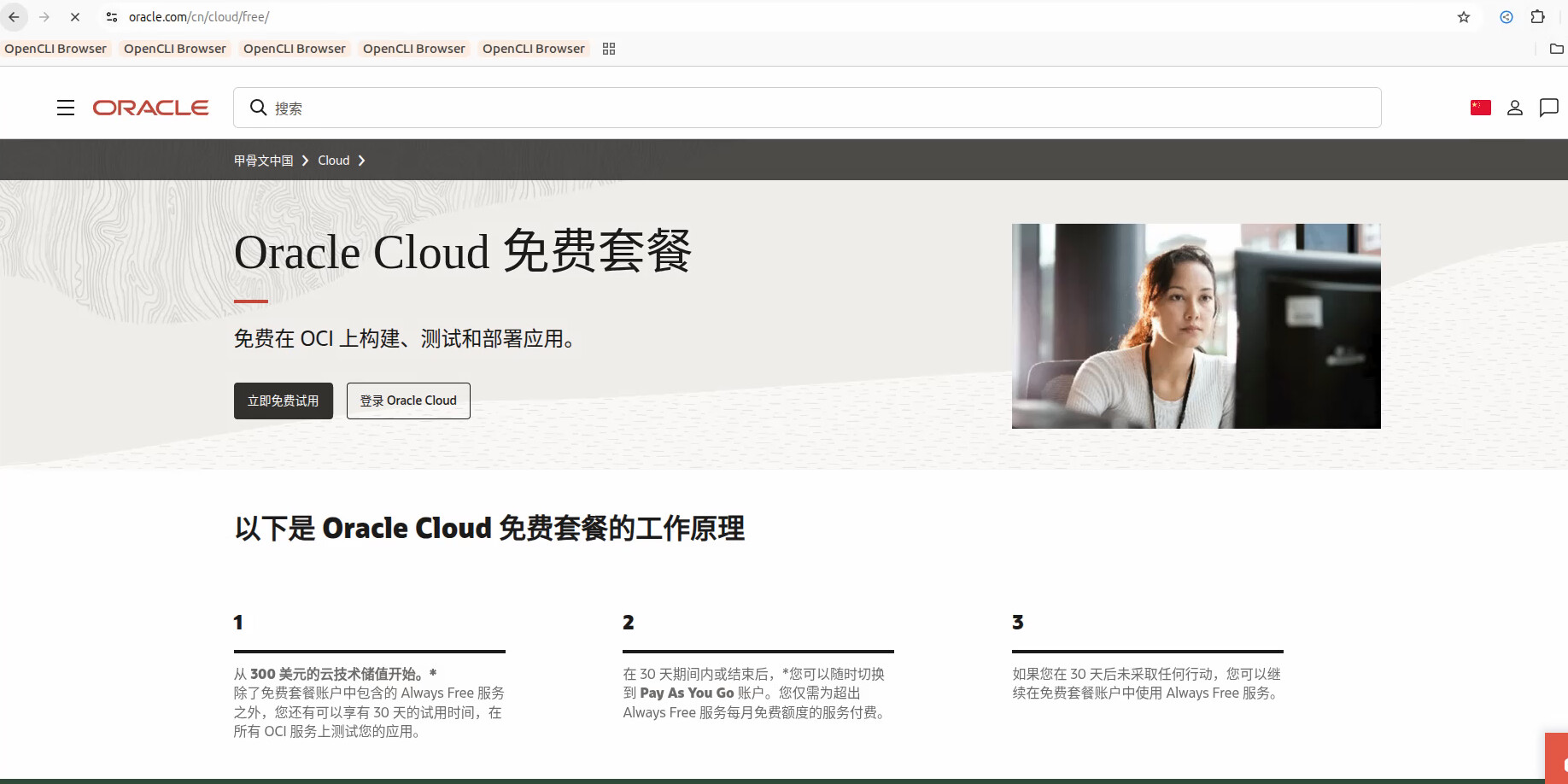Stop page loading with X button
This screenshot has width=1568, height=784.
pyautogui.click(x=75, y=17)
